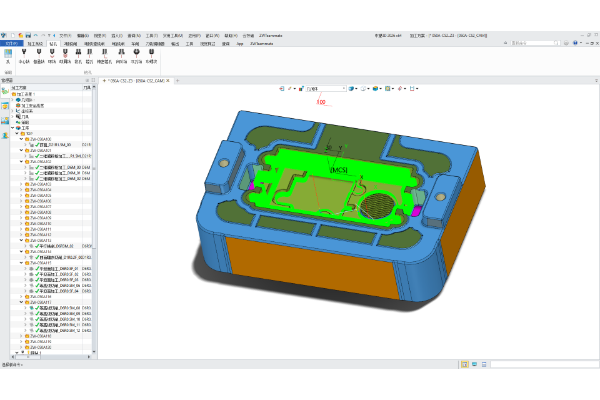Open the 加工方案 ribbon tab
600x400 pixels.
34,44
